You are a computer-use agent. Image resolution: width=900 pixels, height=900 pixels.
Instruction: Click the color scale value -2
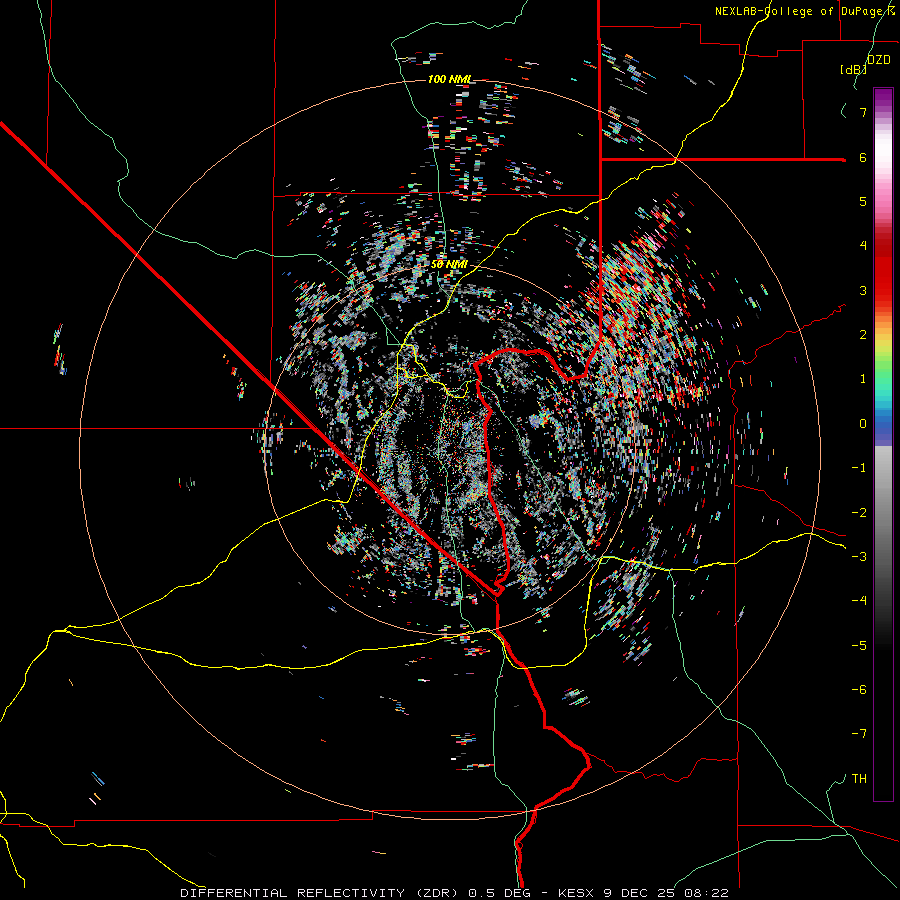(859, 513)
